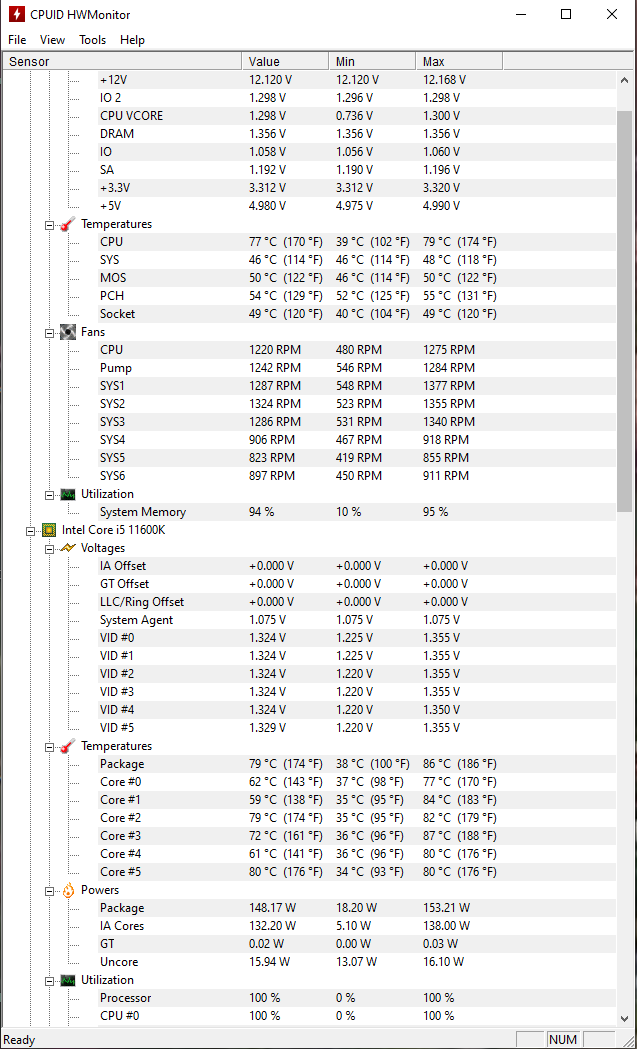Collapse the Fans tree section
The height and width of the screenshot is (1049, 637).
click(x=49, y=332)
